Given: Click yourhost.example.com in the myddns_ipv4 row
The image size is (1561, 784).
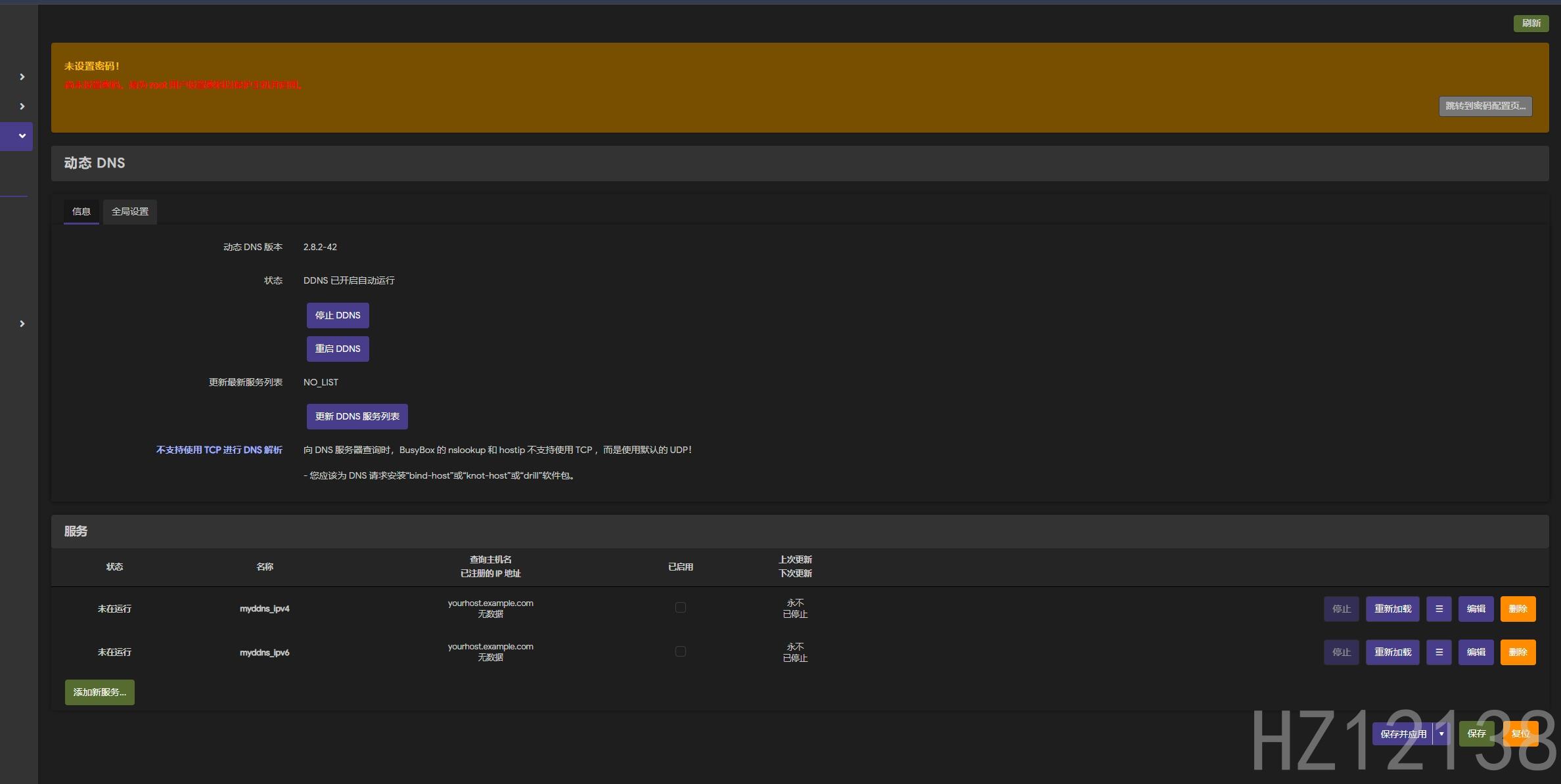Looking at the screenshot, I should point(491,603).
